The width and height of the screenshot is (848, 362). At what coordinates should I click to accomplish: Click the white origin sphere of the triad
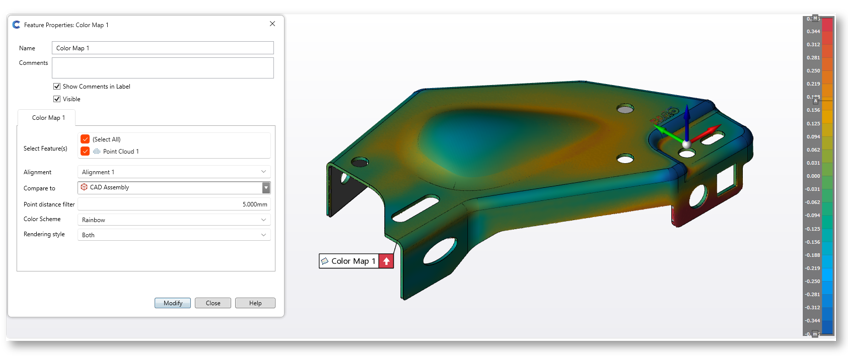[687, 144]
